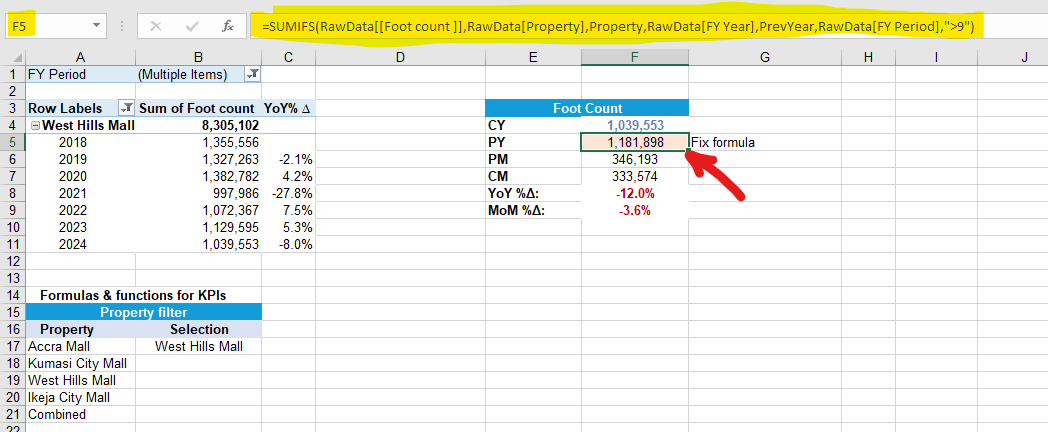Screen dimensions: 1048x432
Task: Click the 1,355,556 foot count cell
Action: (199, 142)
